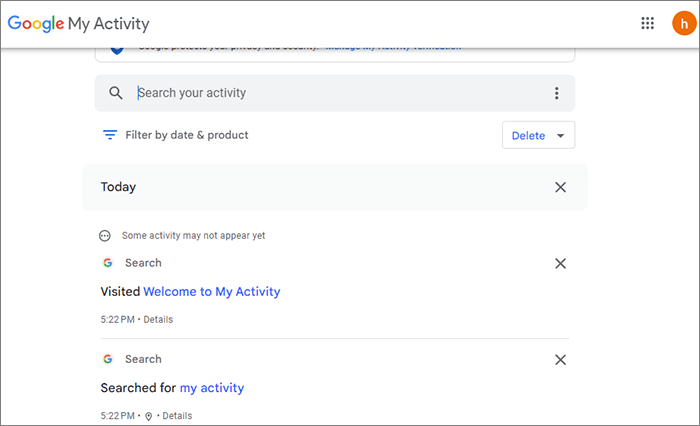The image size is (700, 426).
Task: Click the Google My Activity logo
Action: click(78, 23)
